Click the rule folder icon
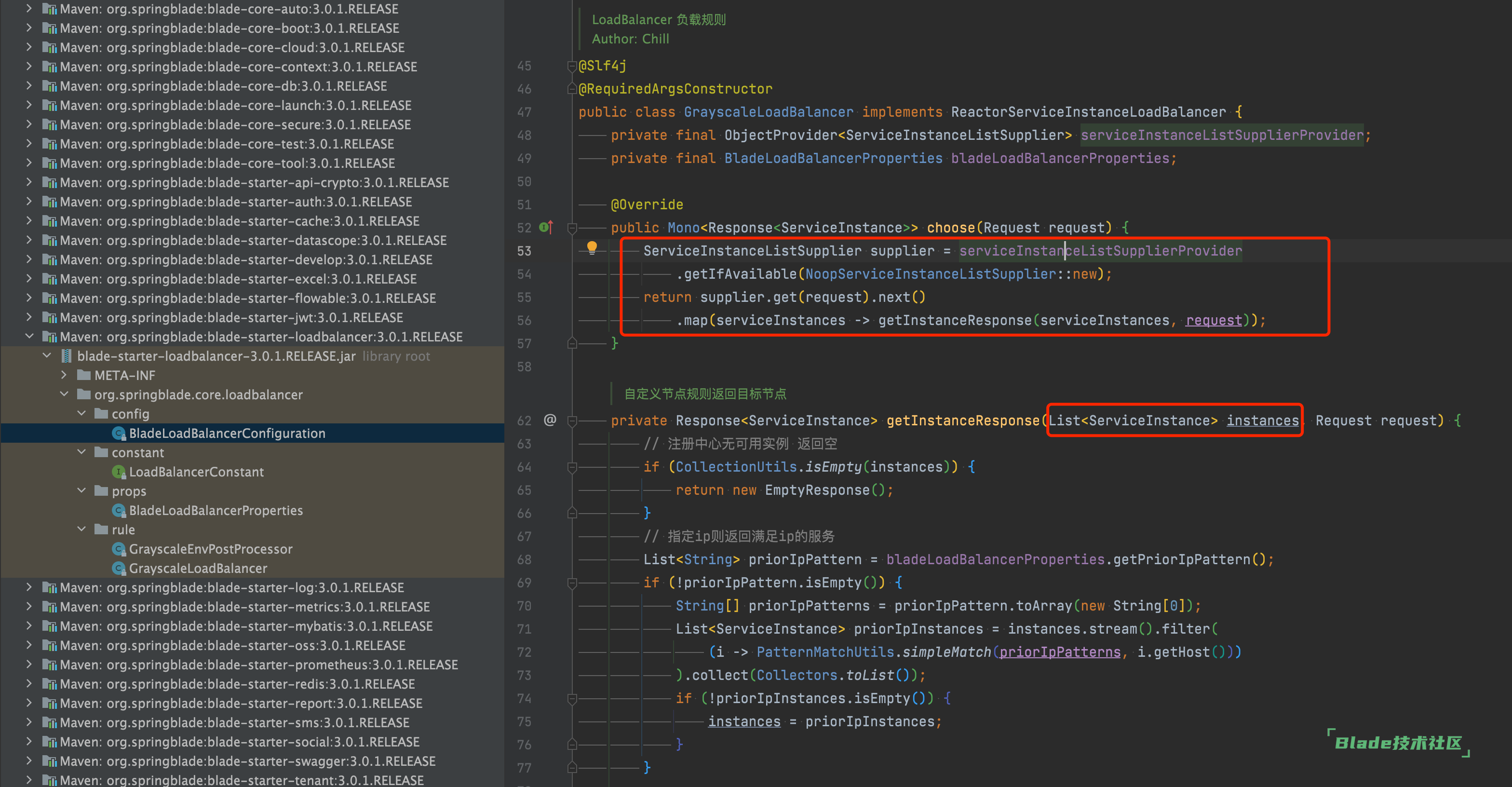The width and height of the screenshot is (1512, 787). point(102,529)
